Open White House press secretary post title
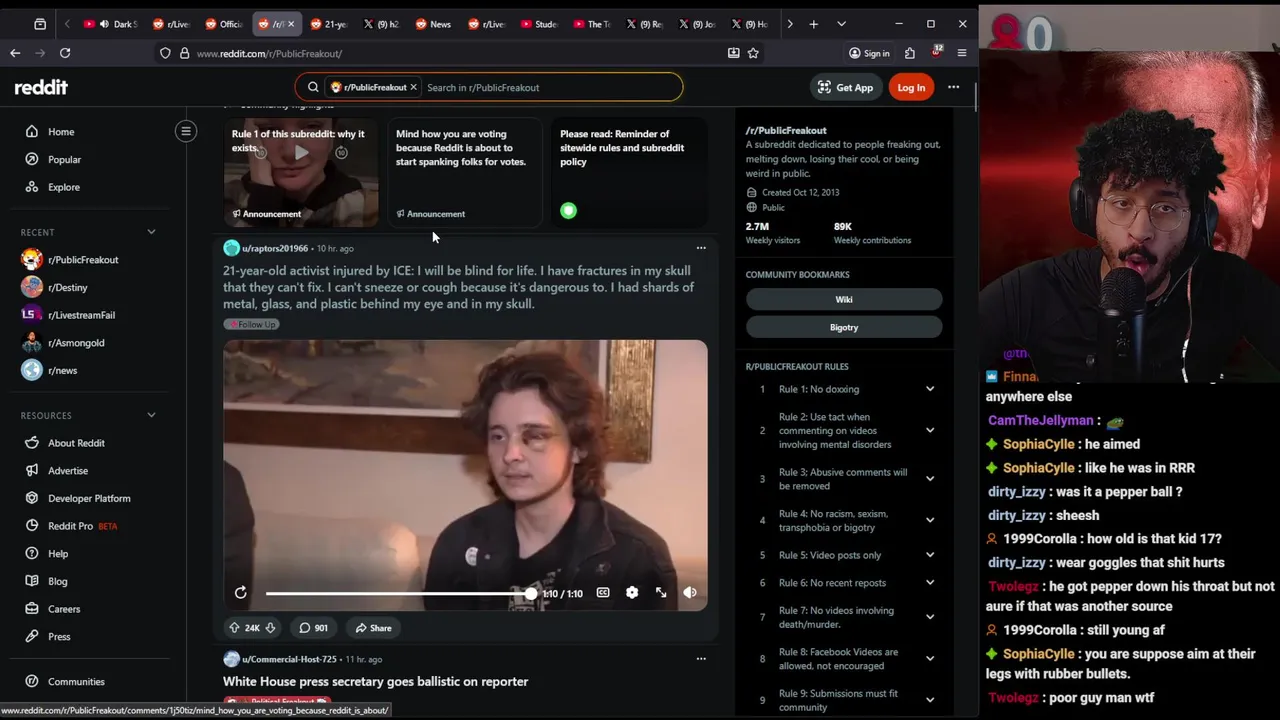This screenshot has width=1280, height=720. 375,682
